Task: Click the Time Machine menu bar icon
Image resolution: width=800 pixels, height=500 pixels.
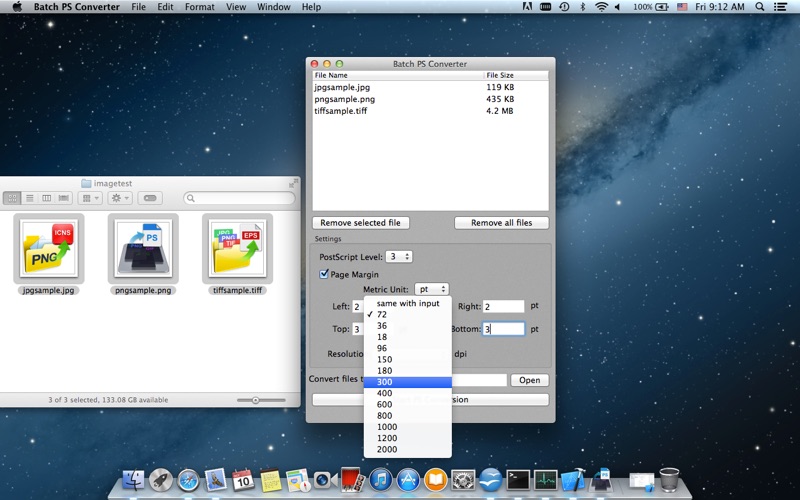Action: [x=564, y=7]
